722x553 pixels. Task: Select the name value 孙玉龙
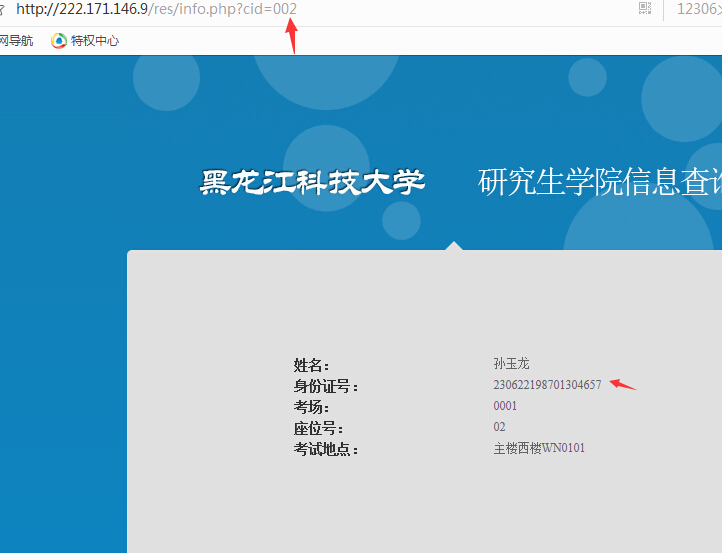click(x=512, y=364)
